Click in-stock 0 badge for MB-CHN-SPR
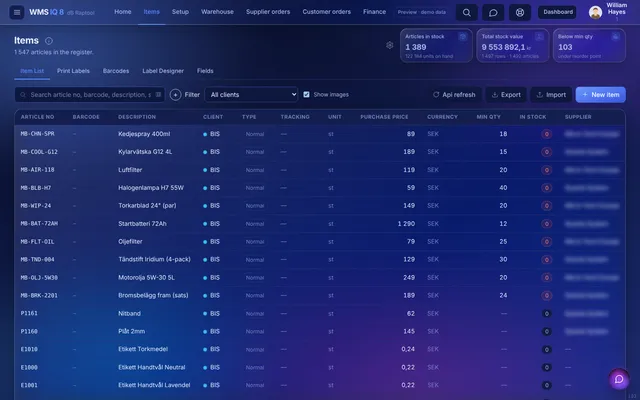Image resolution: width=640 pixels, height=400 pixels. 547,134
